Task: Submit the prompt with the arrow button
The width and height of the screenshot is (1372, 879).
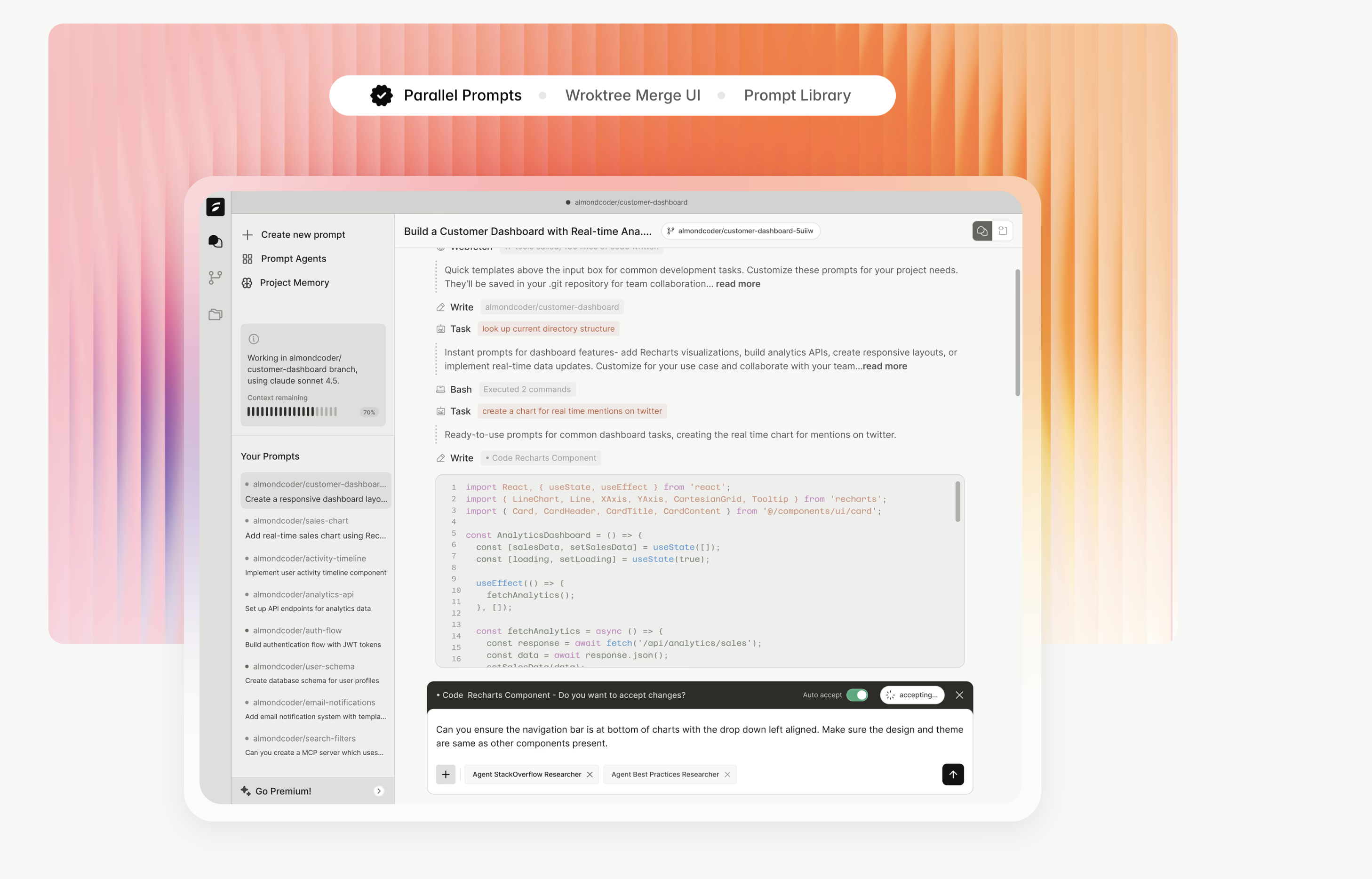Action: [953, 775]
